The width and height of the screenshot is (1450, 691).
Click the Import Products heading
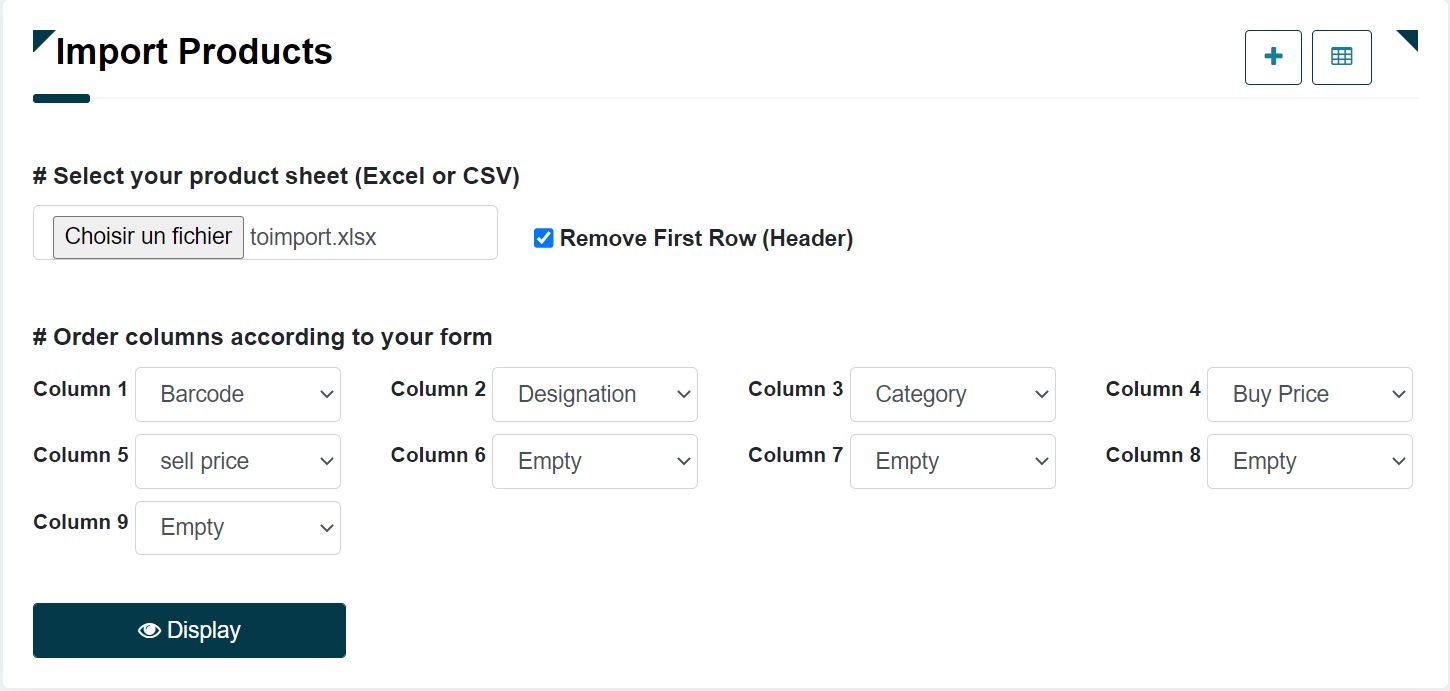click(194, 51)
